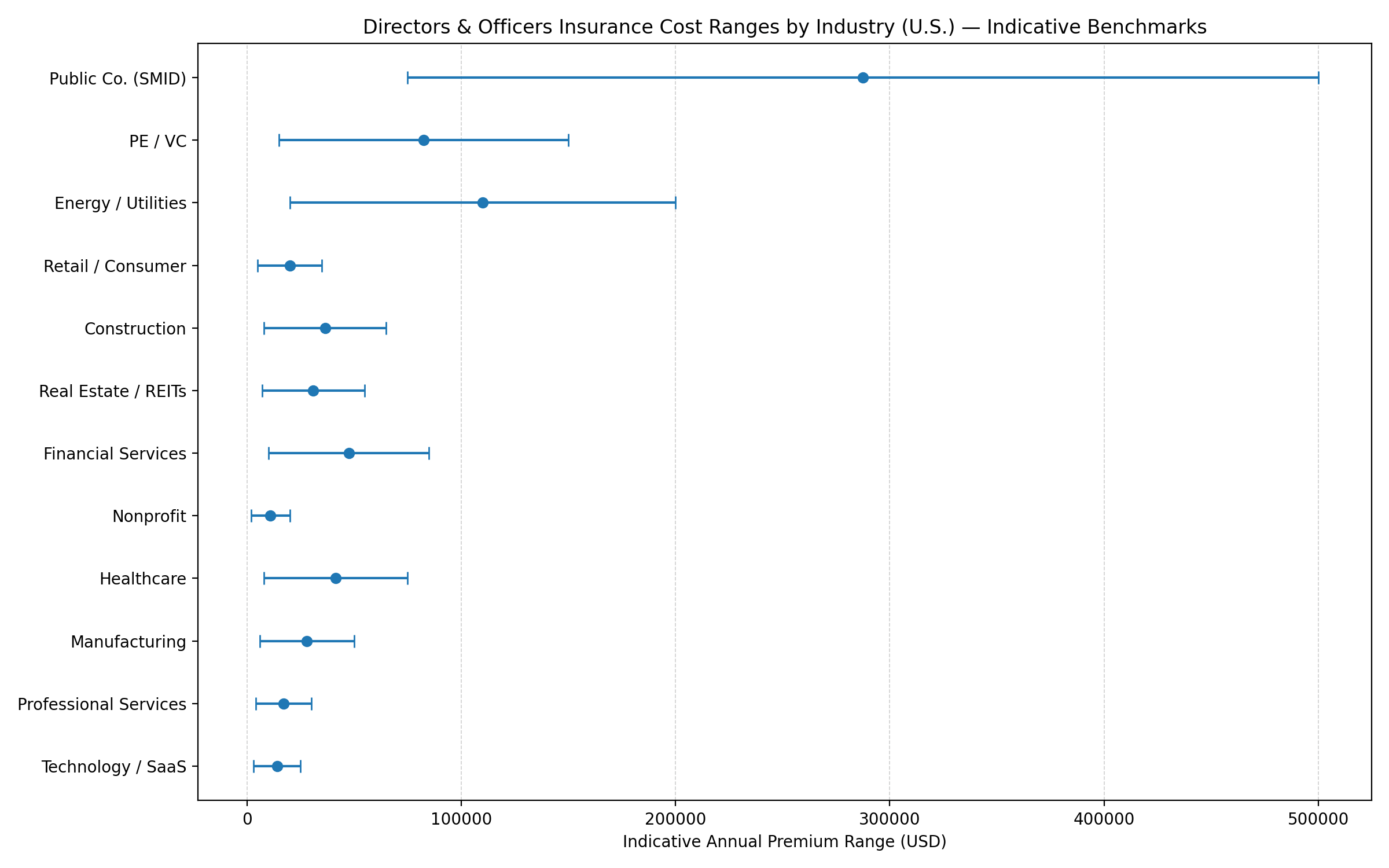Click the Construction premium marker
1389x868 pixels.
coord(325,328)
